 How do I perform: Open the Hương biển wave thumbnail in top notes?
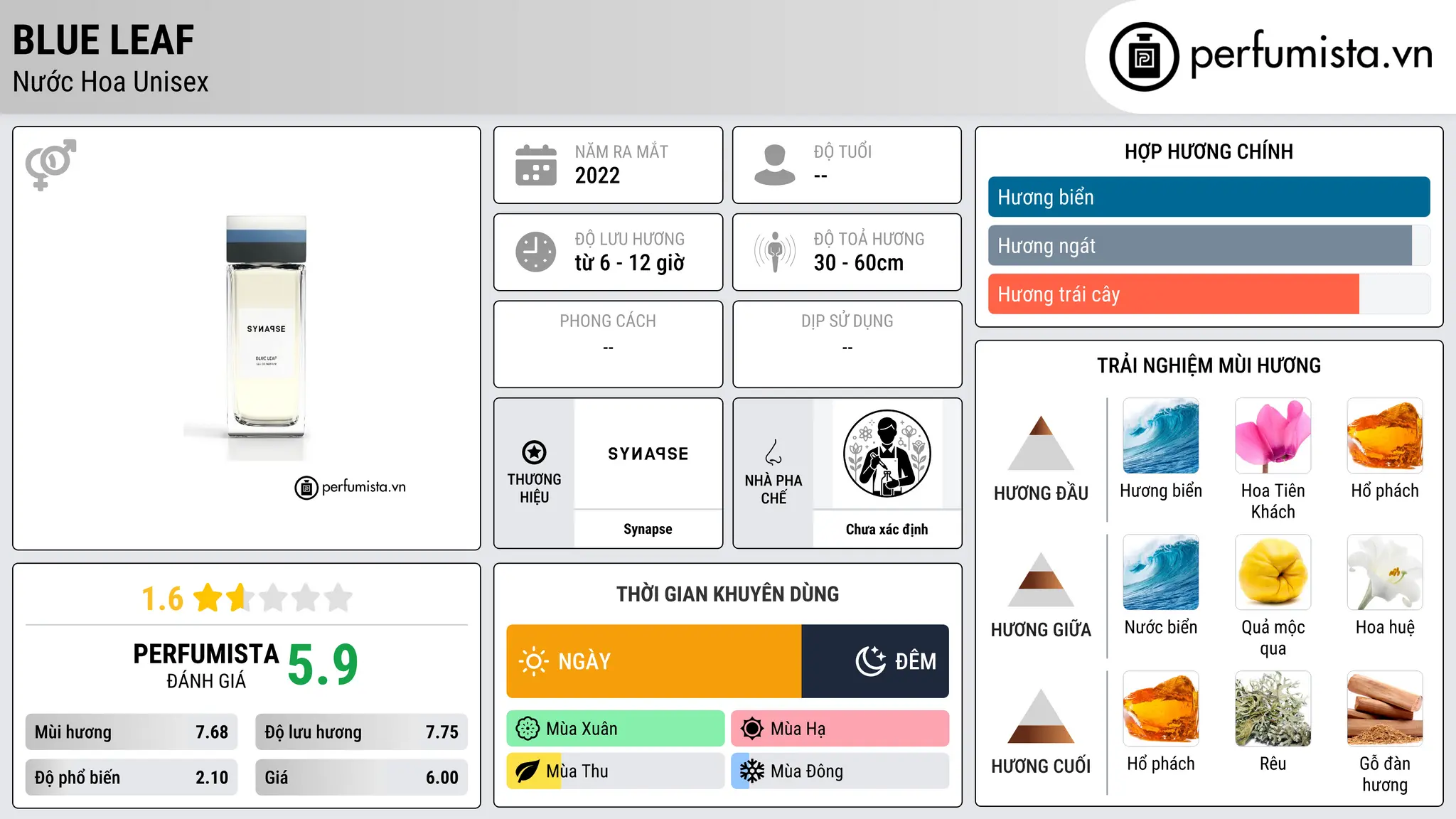(x=1161, y=436)
